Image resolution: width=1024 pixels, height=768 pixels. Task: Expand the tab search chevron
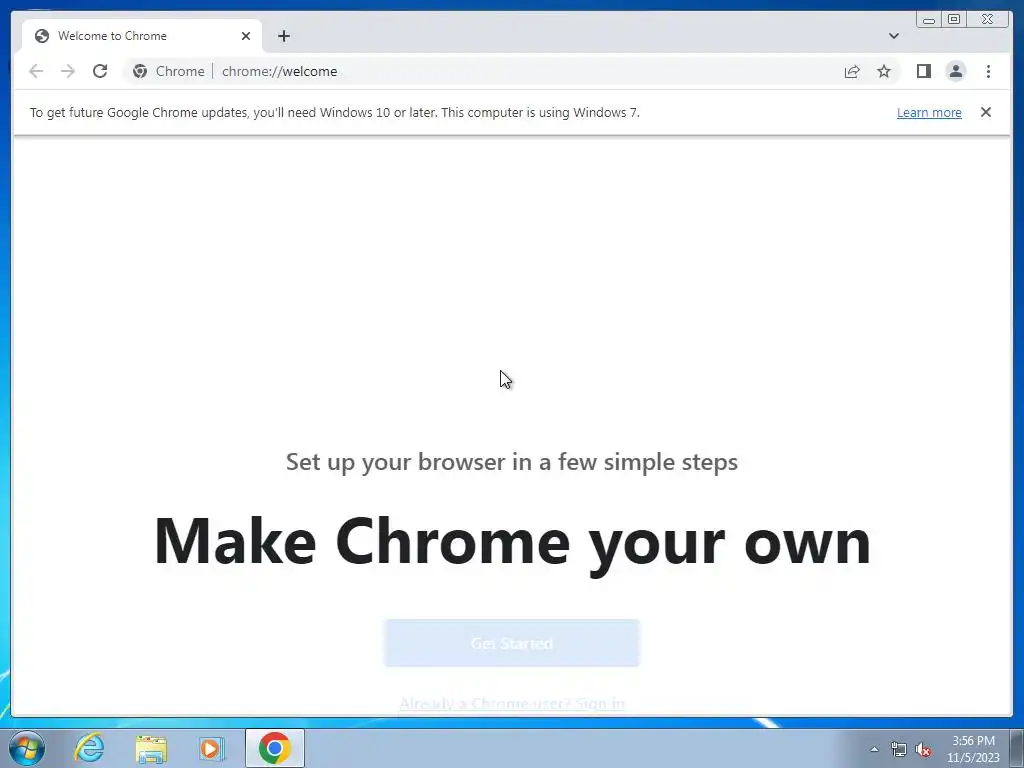pos(893,36)
